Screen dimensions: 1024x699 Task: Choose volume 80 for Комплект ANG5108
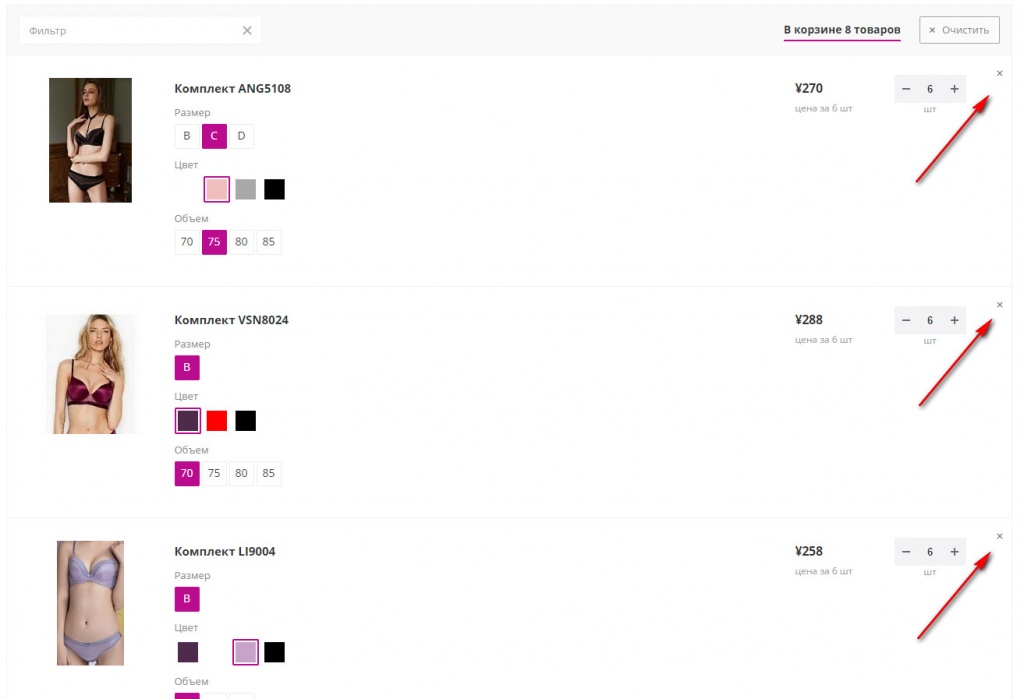[242, 242]
